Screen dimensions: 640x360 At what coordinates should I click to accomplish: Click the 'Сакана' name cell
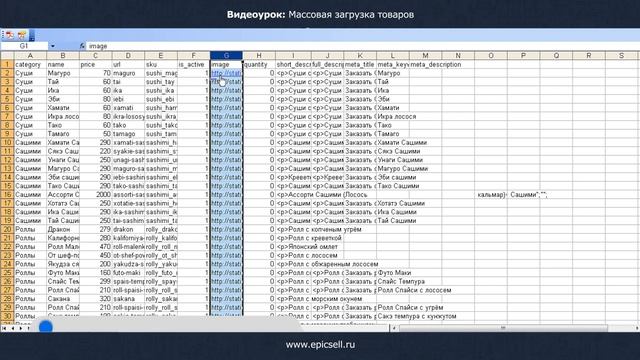63,299
